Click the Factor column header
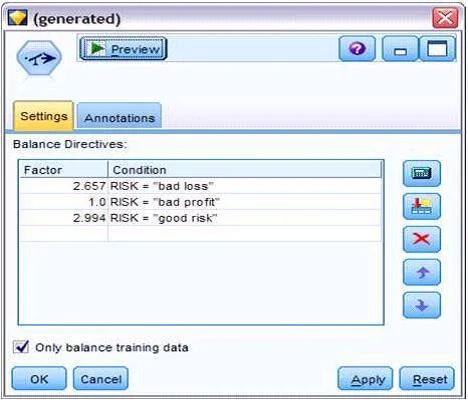 pyautogui.click(x=64, y=170)
